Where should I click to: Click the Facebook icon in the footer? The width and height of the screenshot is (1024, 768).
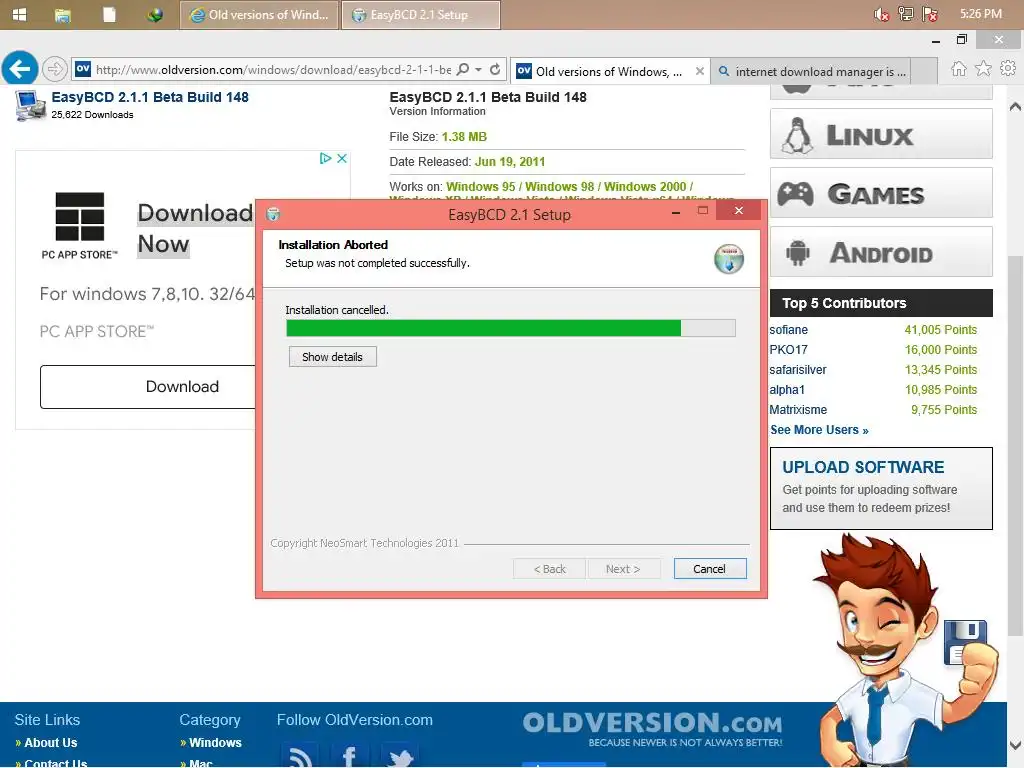click(x=350, y=755)
